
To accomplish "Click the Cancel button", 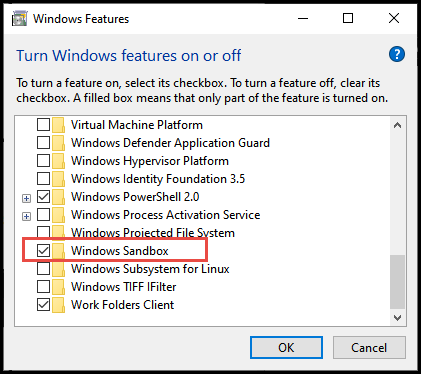I will pos(369,348).
